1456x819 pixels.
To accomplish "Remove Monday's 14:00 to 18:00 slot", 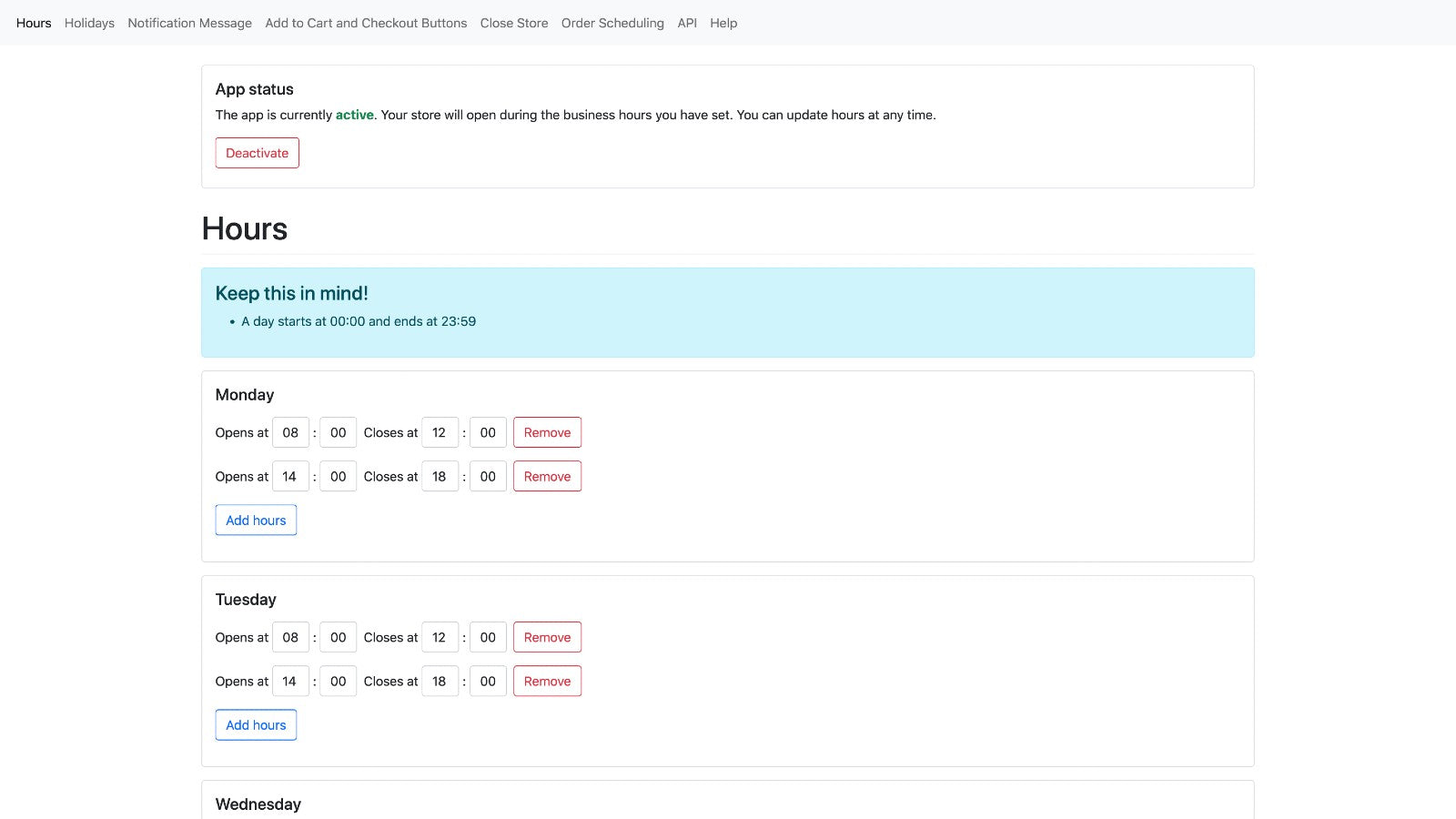I will tap(547, 476).
